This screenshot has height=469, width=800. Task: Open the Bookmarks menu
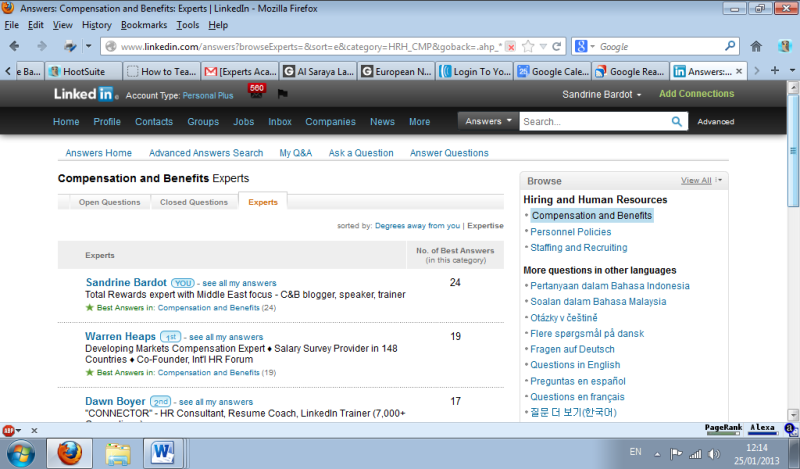pyautogui.click(x=144, y=25)
